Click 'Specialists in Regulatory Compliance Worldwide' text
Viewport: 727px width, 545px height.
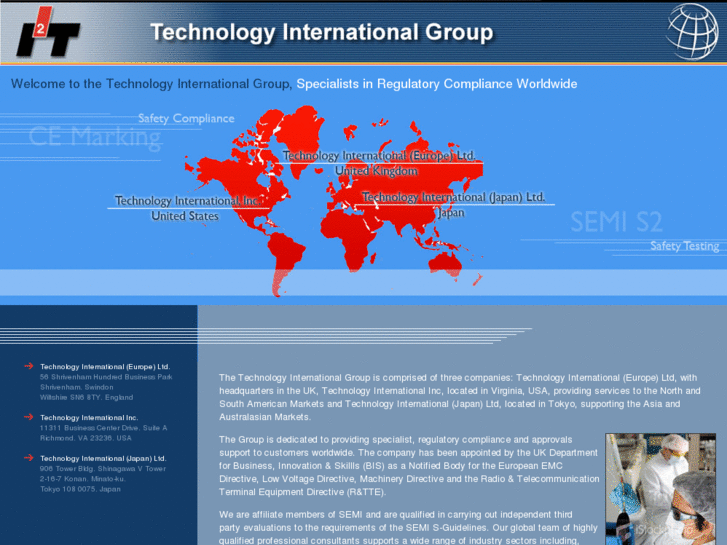pos(437,84)
